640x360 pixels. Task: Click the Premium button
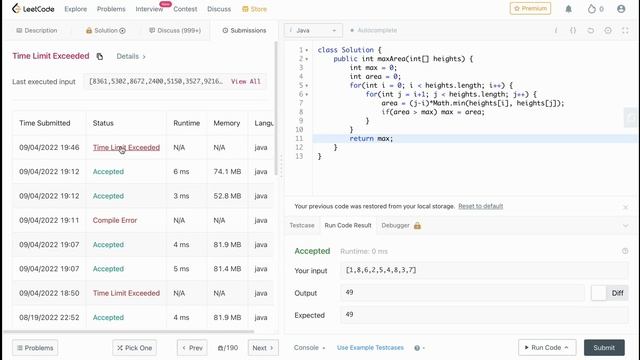tap(530, 9)
